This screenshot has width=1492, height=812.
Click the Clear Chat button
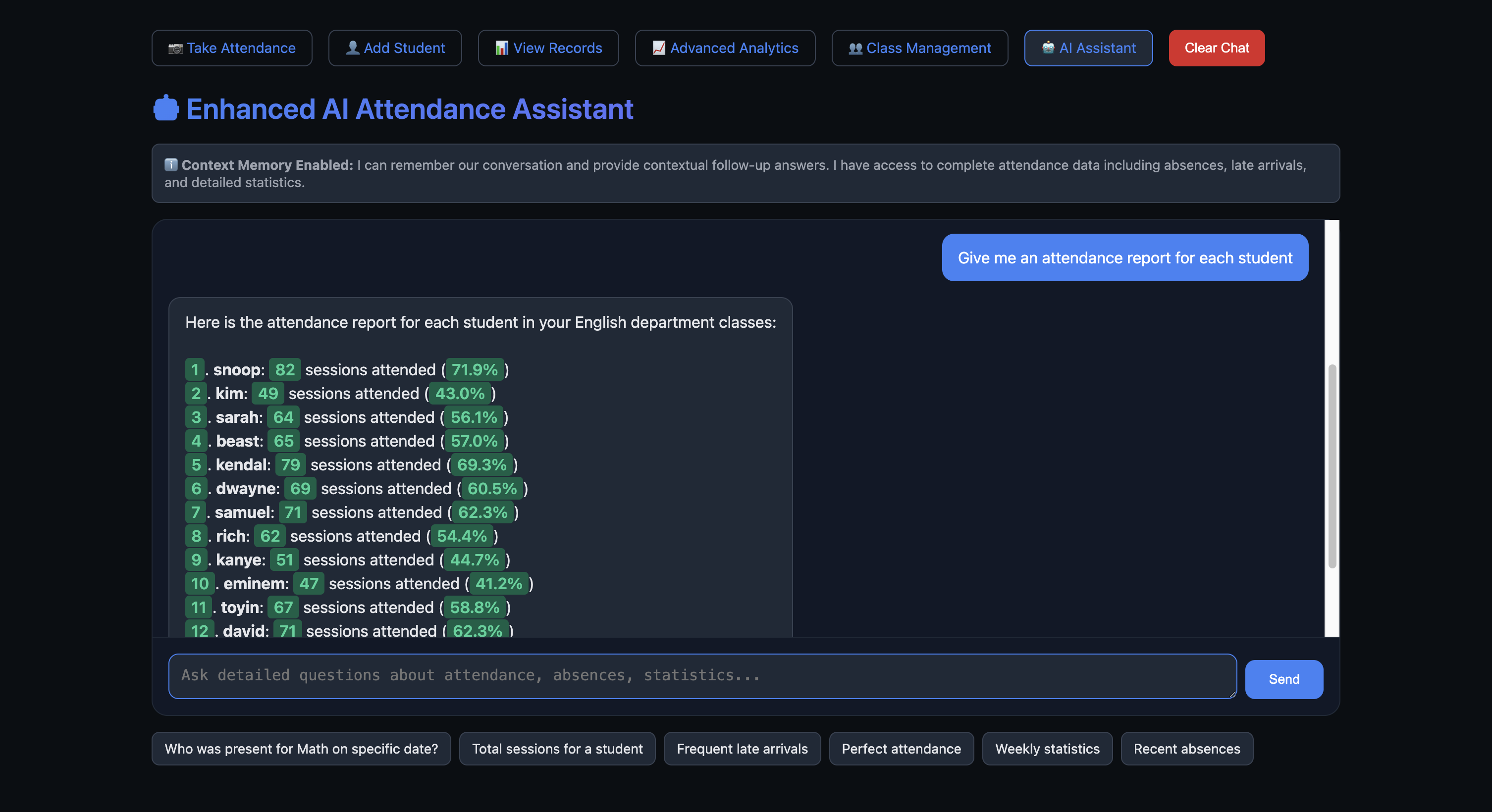point(1216,48)
